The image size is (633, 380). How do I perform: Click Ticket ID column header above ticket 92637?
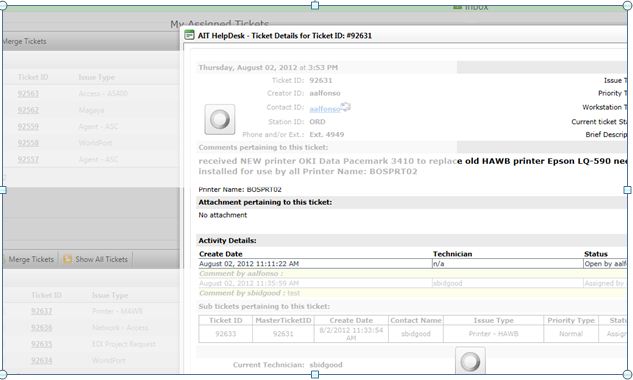(46, 295)
